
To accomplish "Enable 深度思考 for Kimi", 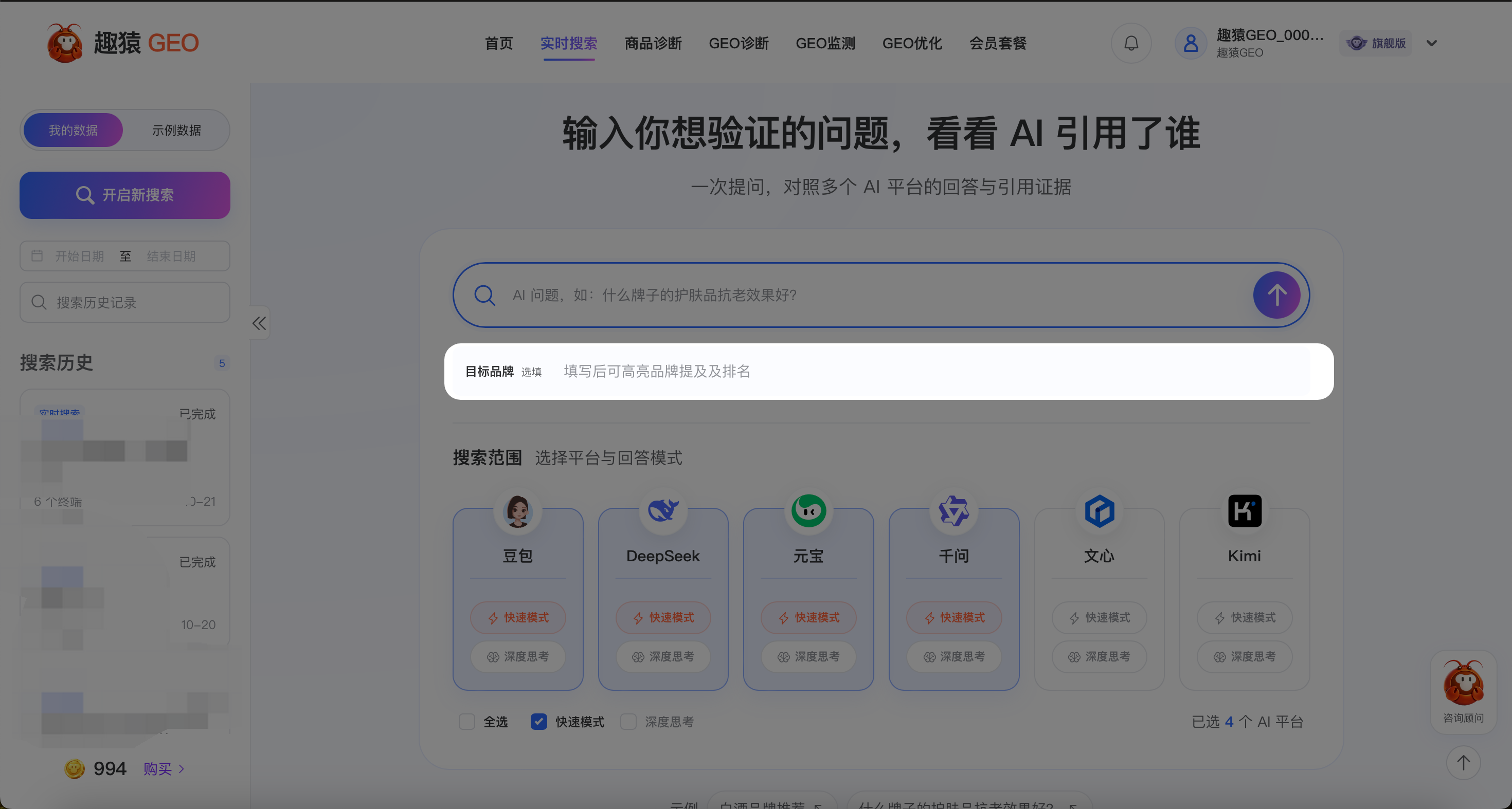I will 1245,656.
